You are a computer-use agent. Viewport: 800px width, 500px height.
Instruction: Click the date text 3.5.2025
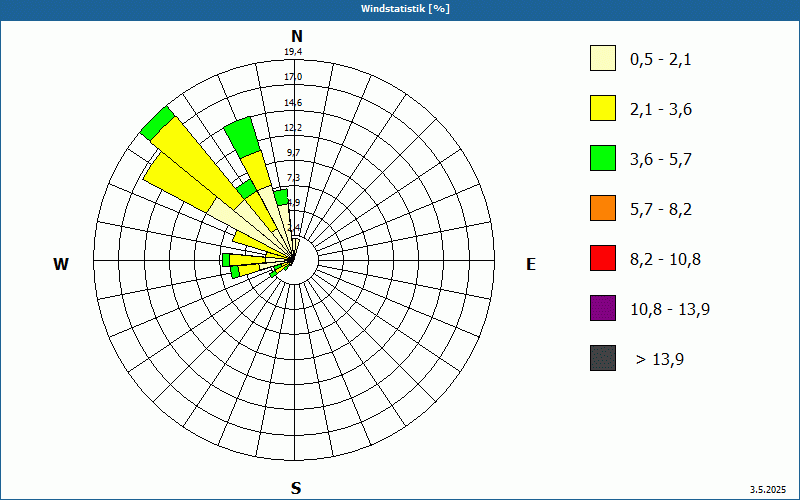click(768, 490)
